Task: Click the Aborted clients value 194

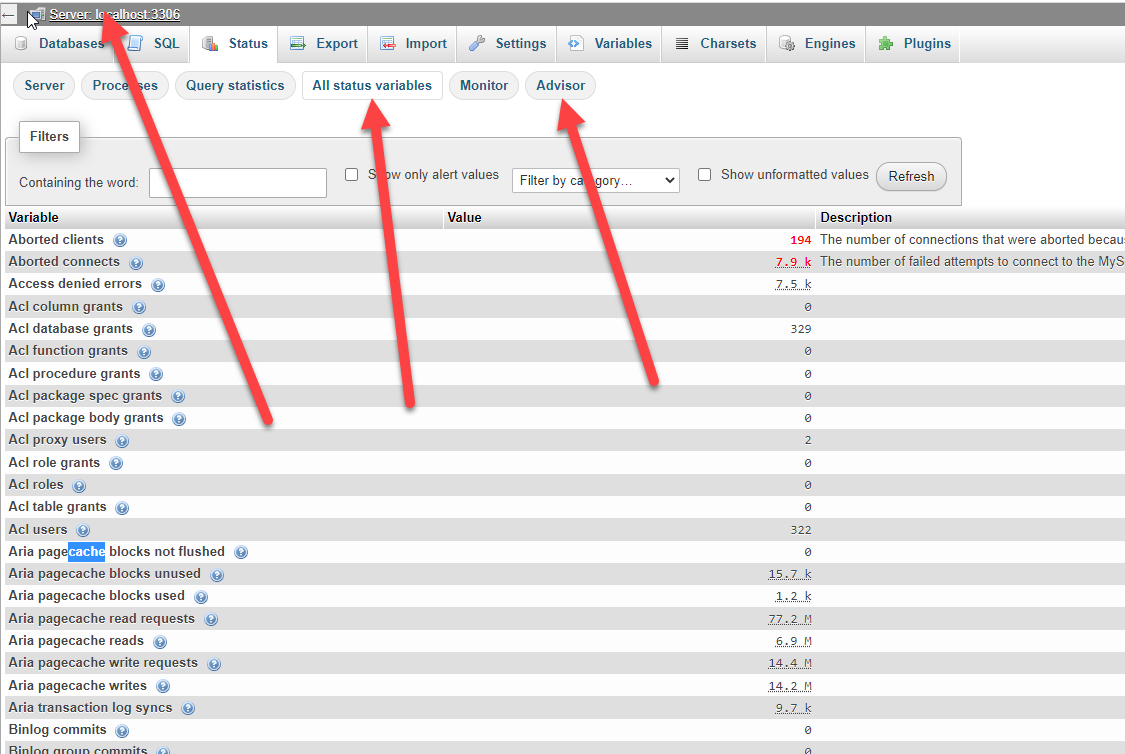Action: tap(801, 240)
